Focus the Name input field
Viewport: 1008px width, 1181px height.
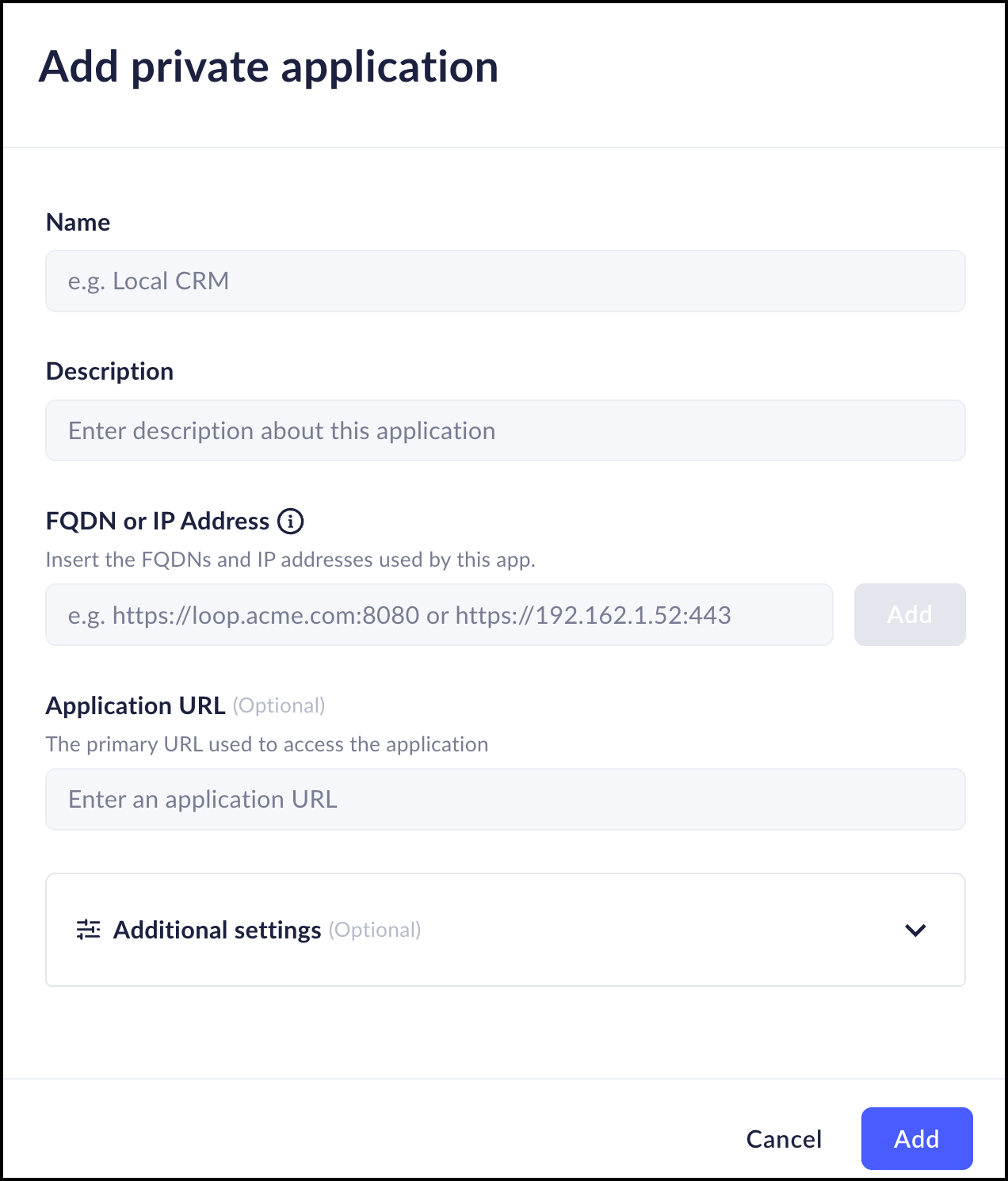[x=505, y=281]
